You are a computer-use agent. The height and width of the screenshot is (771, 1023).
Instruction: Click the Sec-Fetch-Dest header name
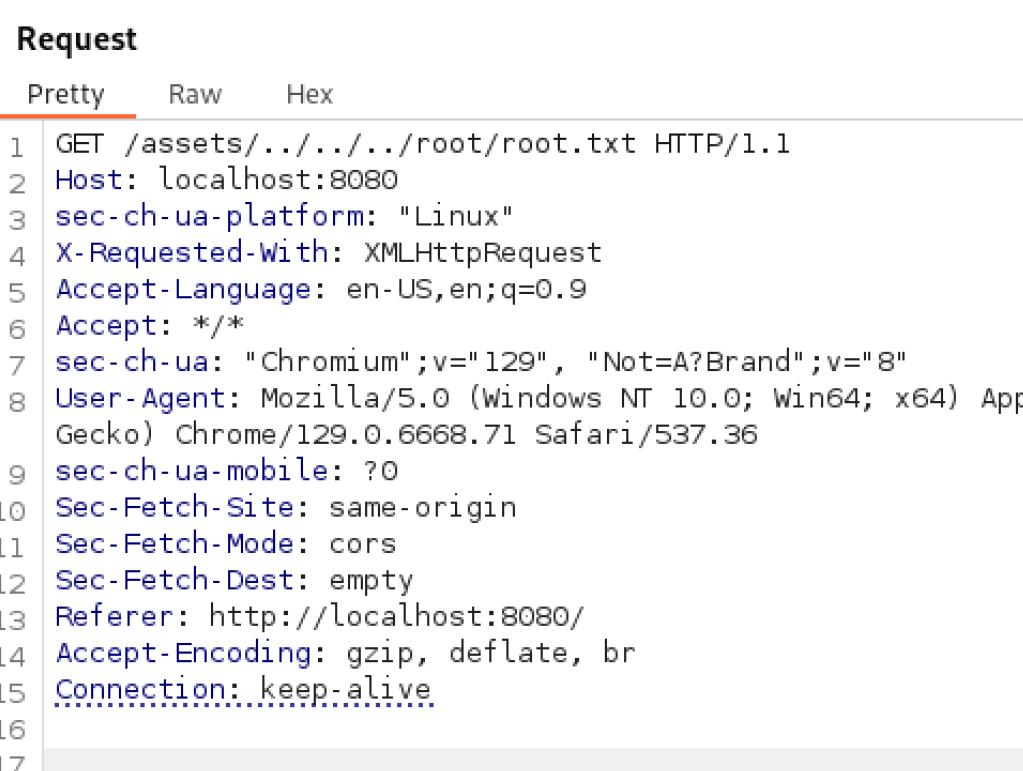[x=175, y=580]
